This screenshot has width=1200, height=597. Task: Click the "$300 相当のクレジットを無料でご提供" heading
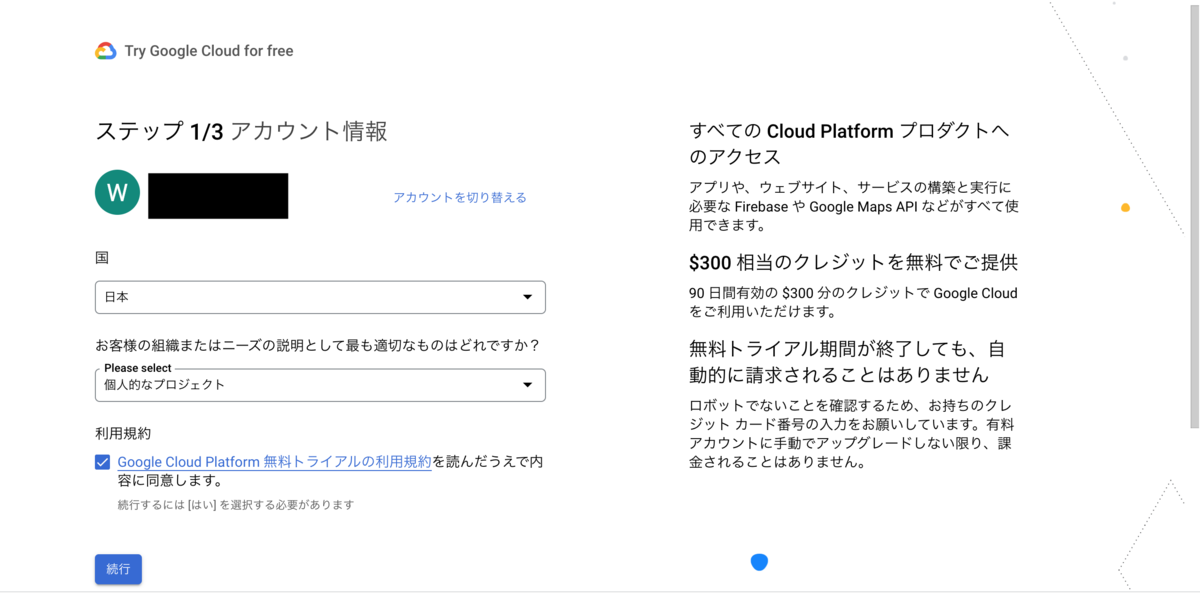pos(853,263)
